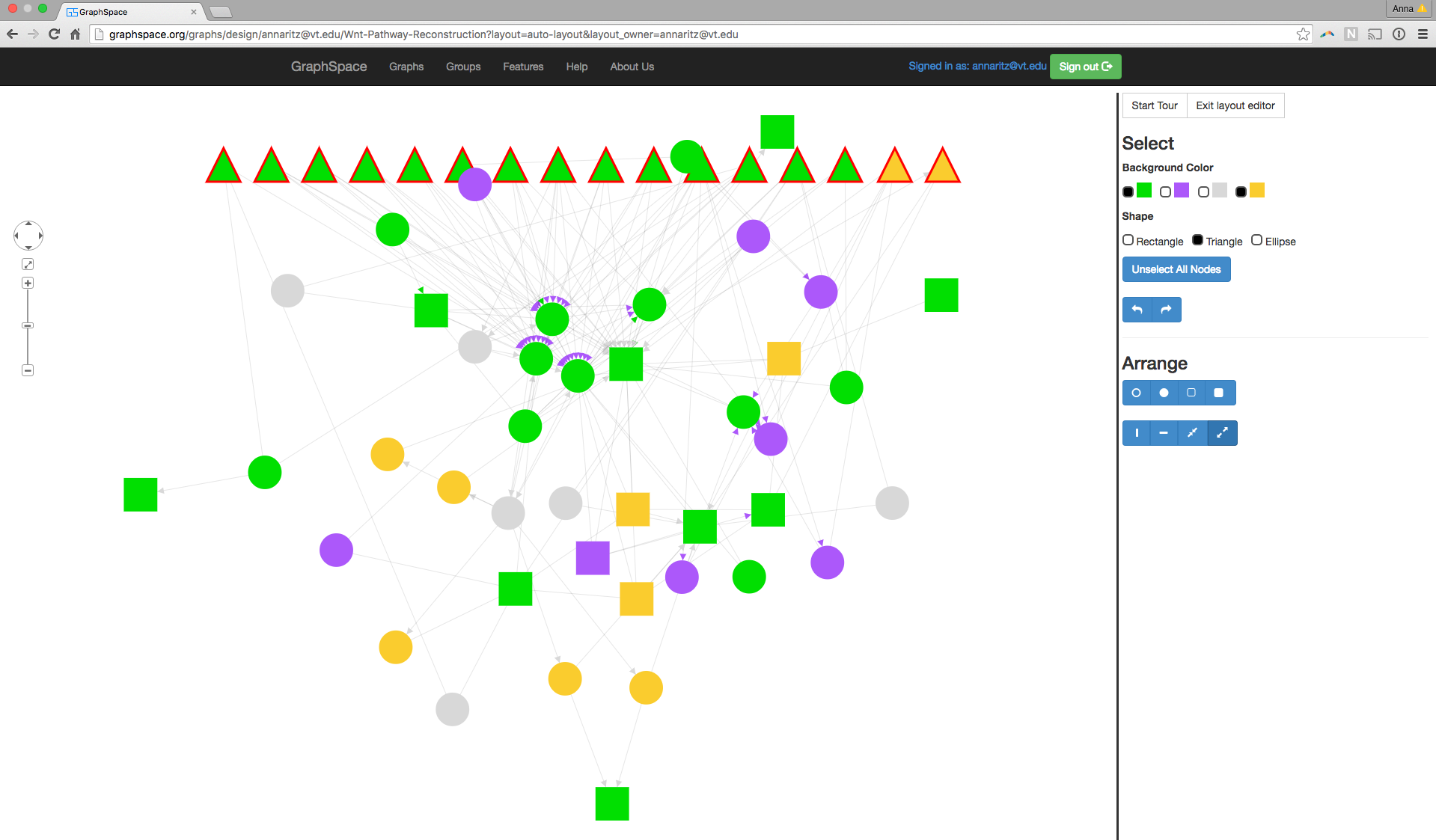
Task: Click Unselect All Nodes
Action: 1176,269
